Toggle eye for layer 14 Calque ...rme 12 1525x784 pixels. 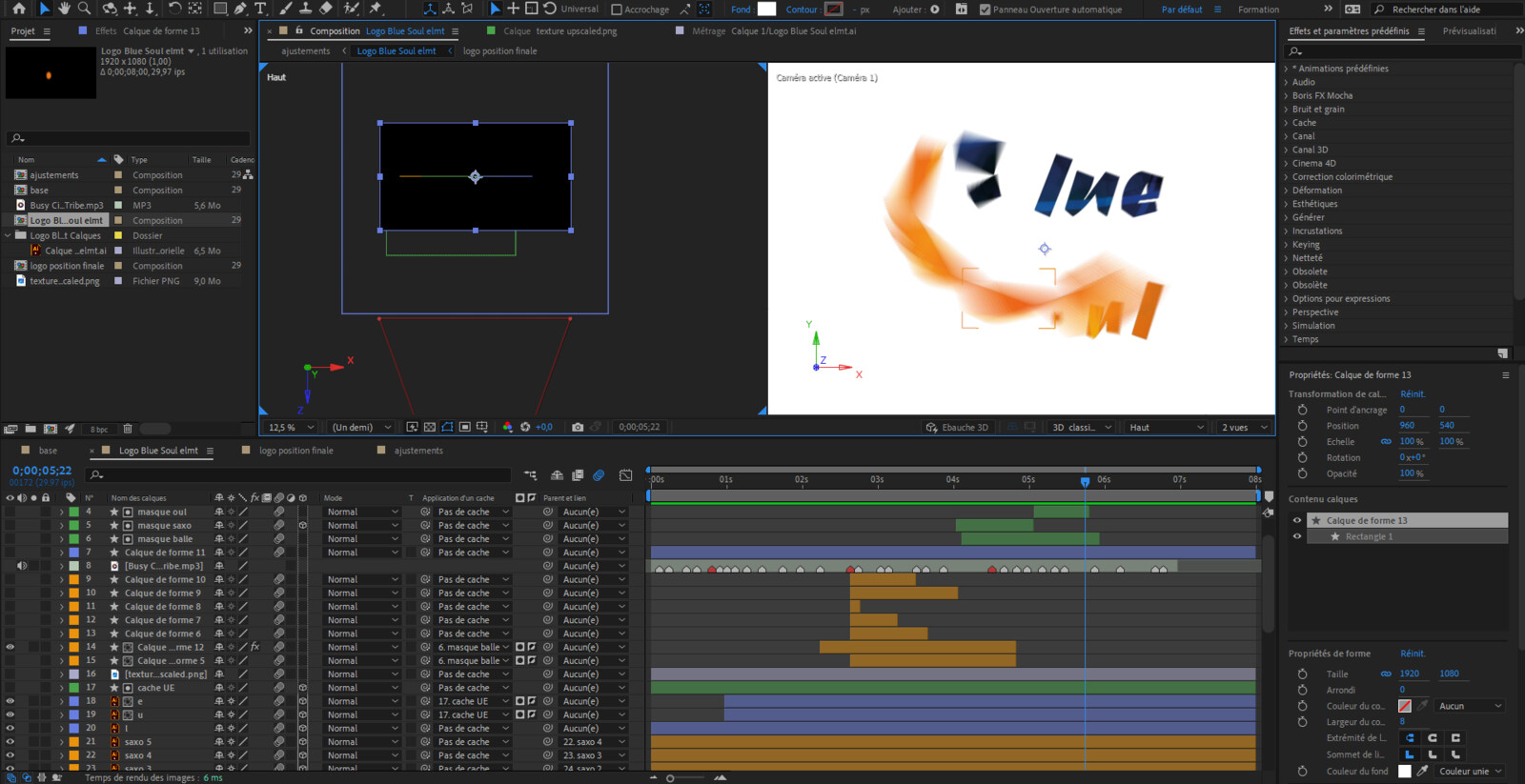click(10, 647)
